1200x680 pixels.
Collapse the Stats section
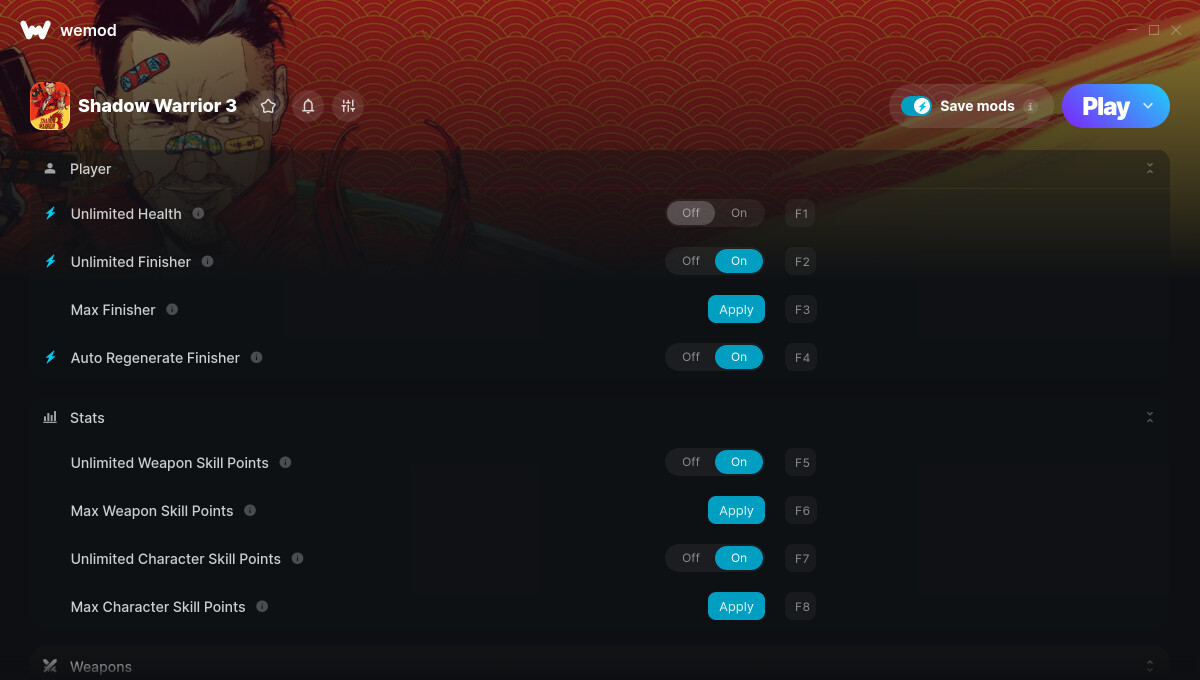pyautogui.click(x=1150, y=417)
